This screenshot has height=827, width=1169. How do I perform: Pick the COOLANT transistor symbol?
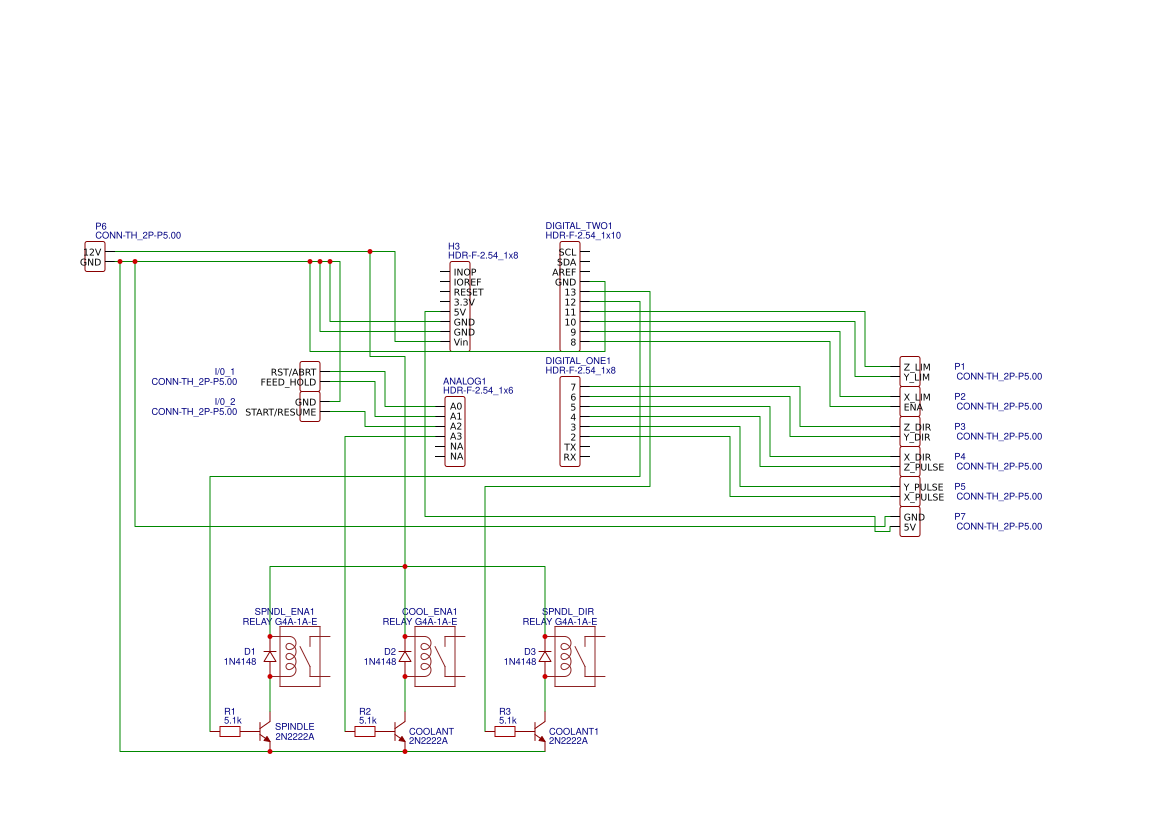point(399,732)
